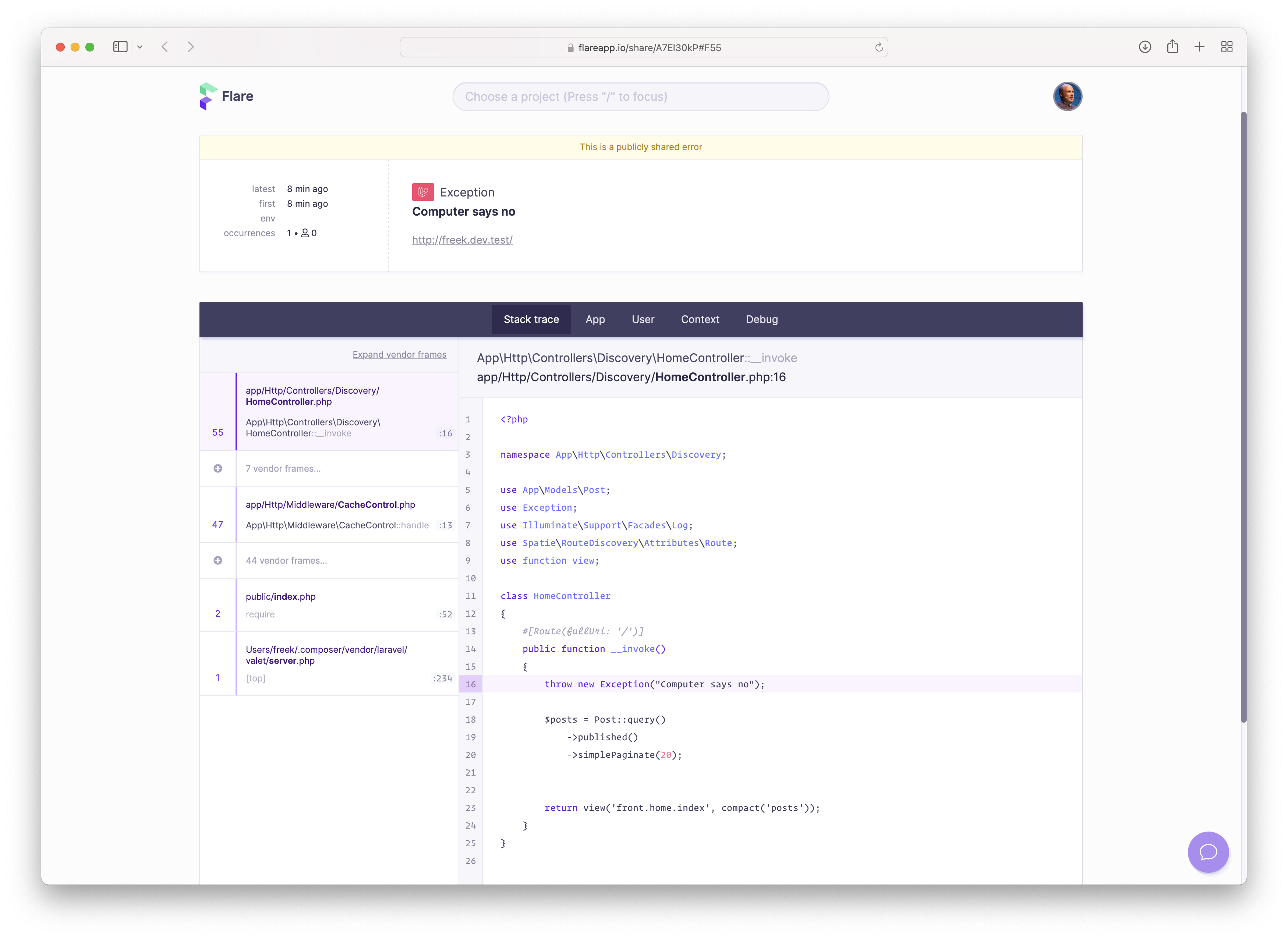Image resolution: width=1288 pixels, height=939 pixels.
Task: Click the HomeController.php:16 file path heading
Action: (631, 377)
